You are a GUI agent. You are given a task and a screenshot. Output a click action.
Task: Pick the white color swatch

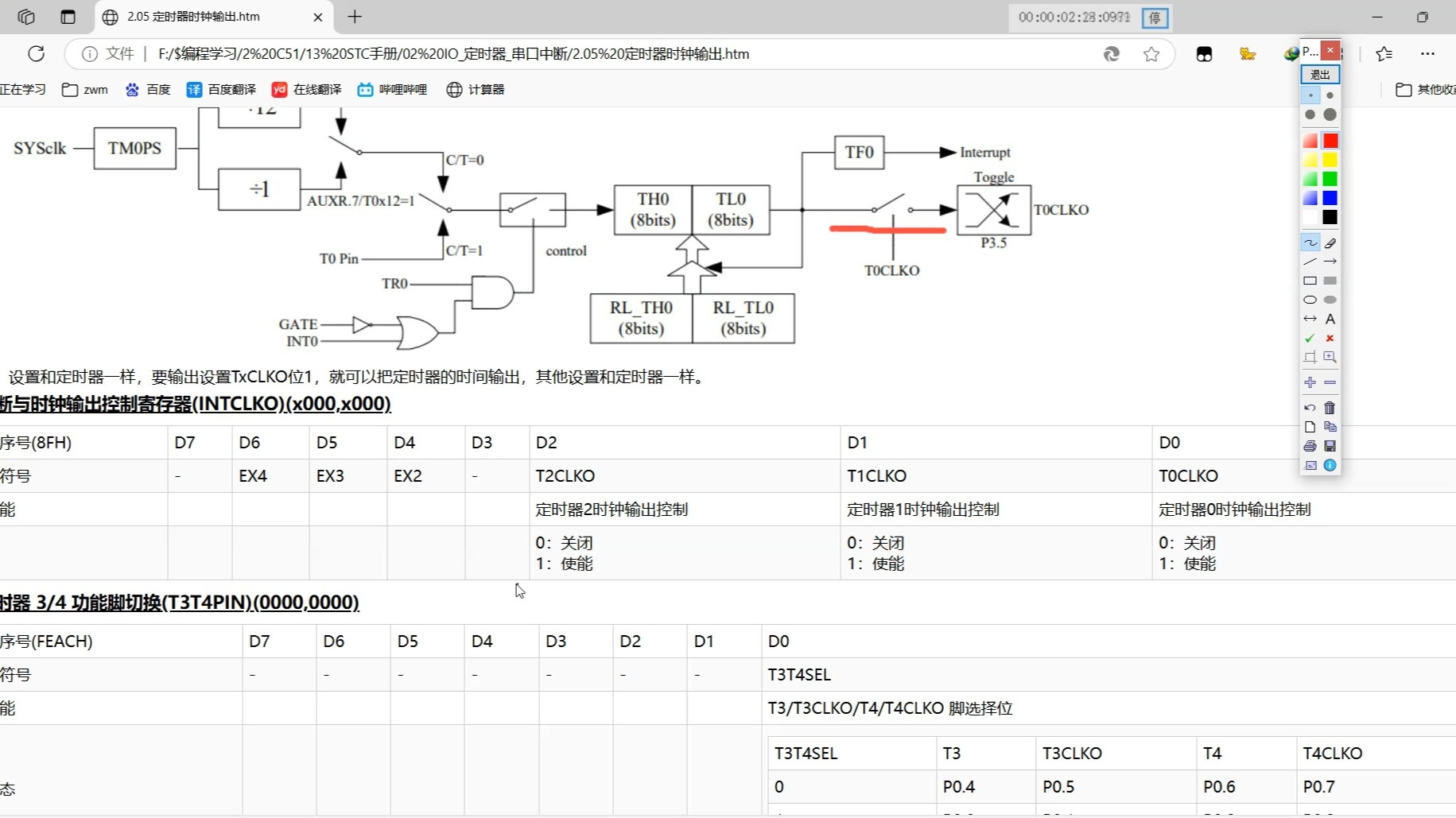click(1310, 217)
